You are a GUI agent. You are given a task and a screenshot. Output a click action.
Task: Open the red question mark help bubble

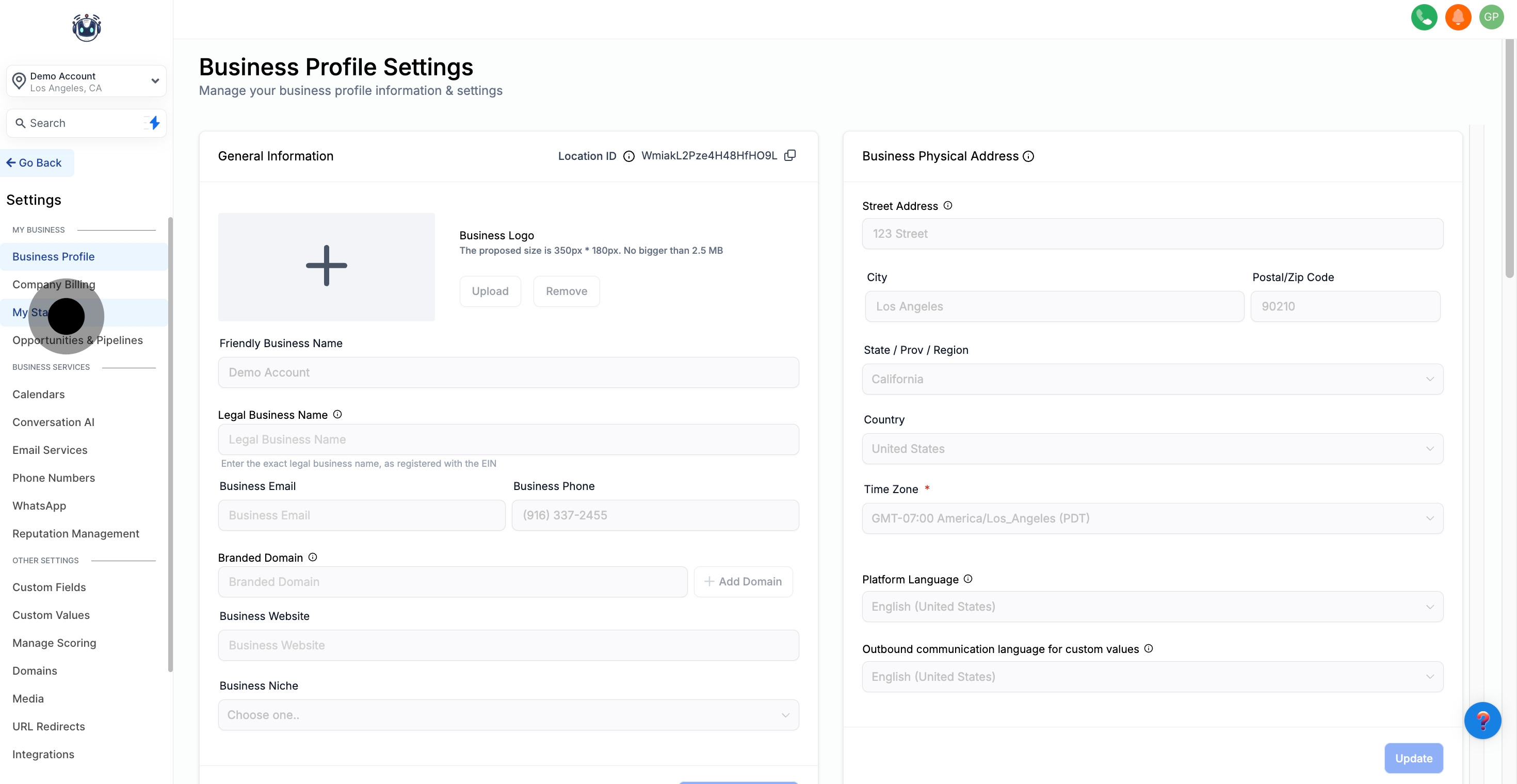click(x=1482, y=721)
